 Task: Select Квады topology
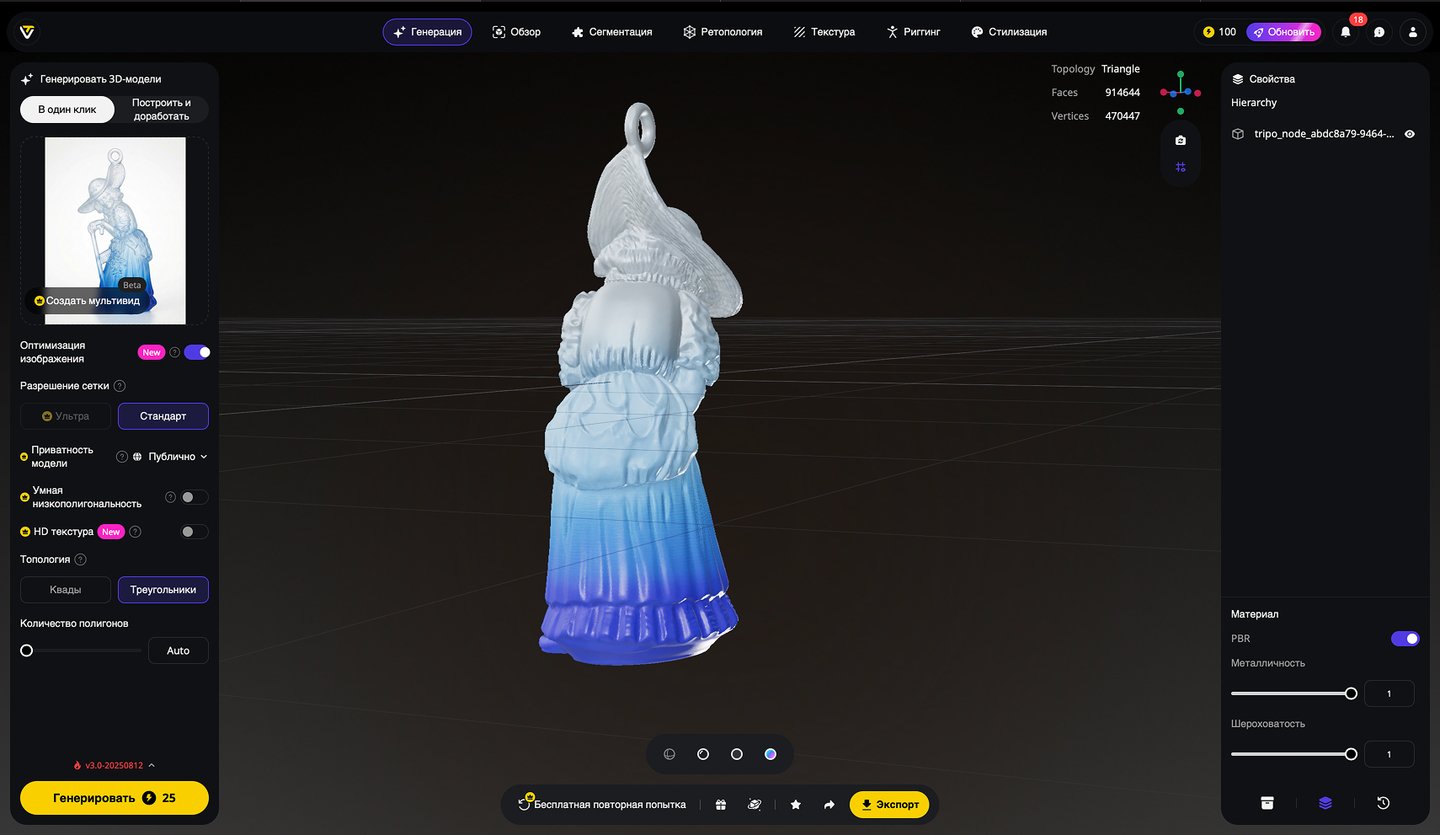pos(66,590)
